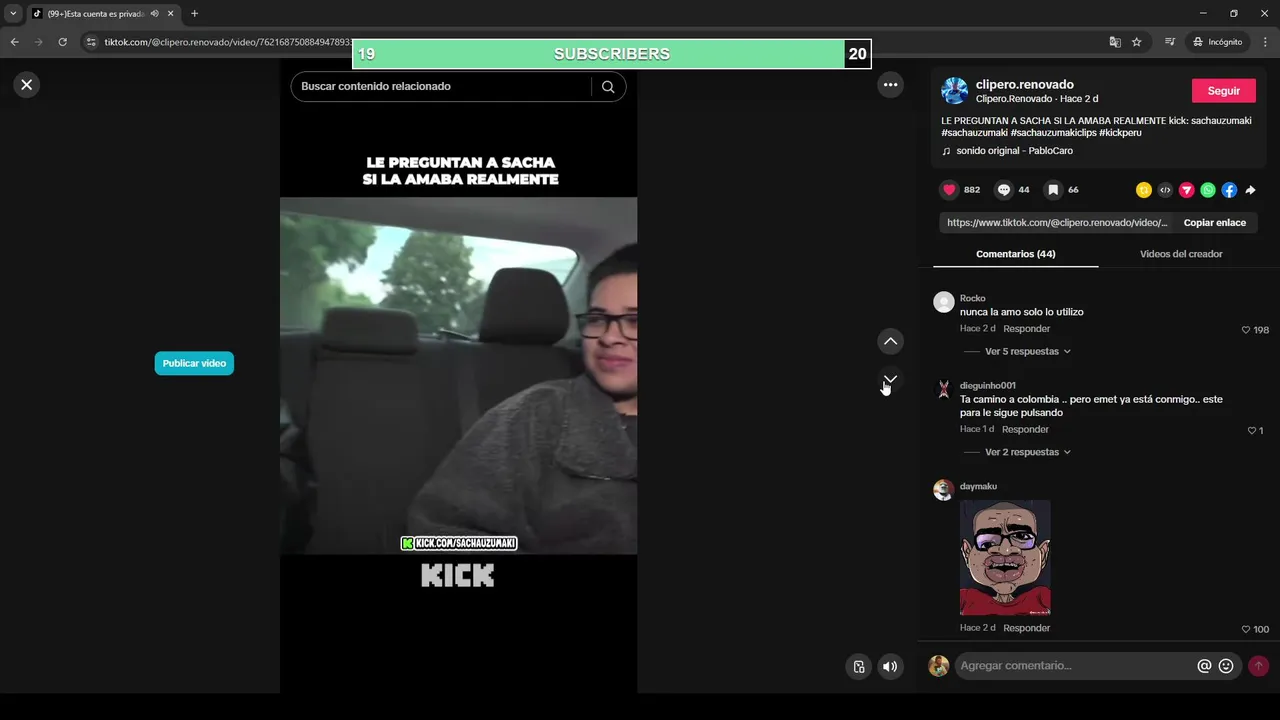Expand Ver 5 respuestas replies
The width and height of the screenshot is (1280, 720).
pyautogui.click(x=1028, y=352)
